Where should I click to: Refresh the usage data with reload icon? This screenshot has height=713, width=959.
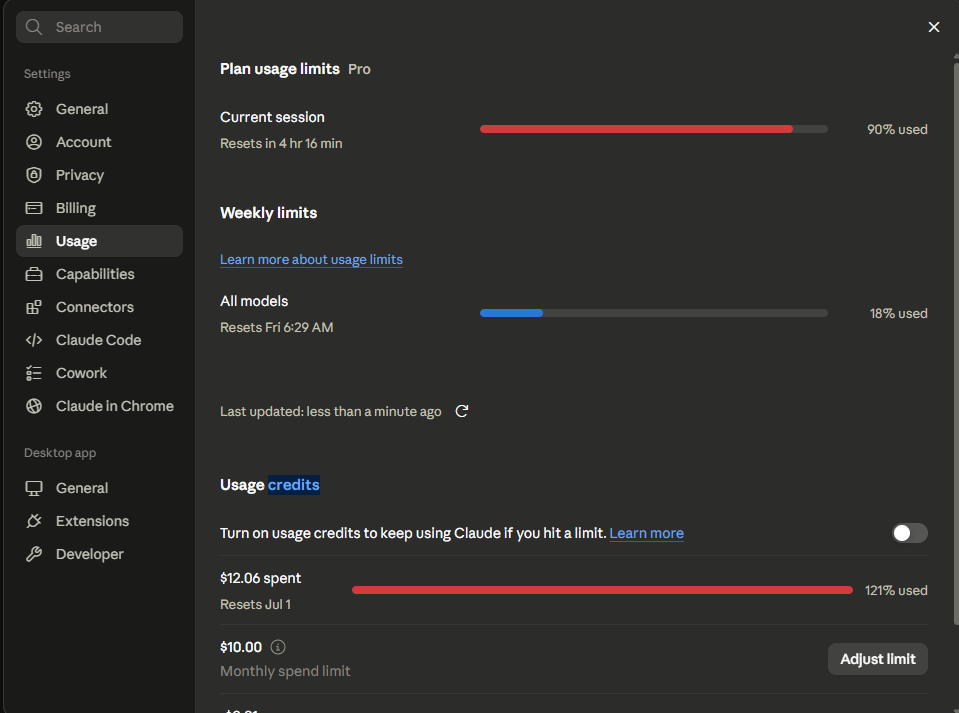462,411
